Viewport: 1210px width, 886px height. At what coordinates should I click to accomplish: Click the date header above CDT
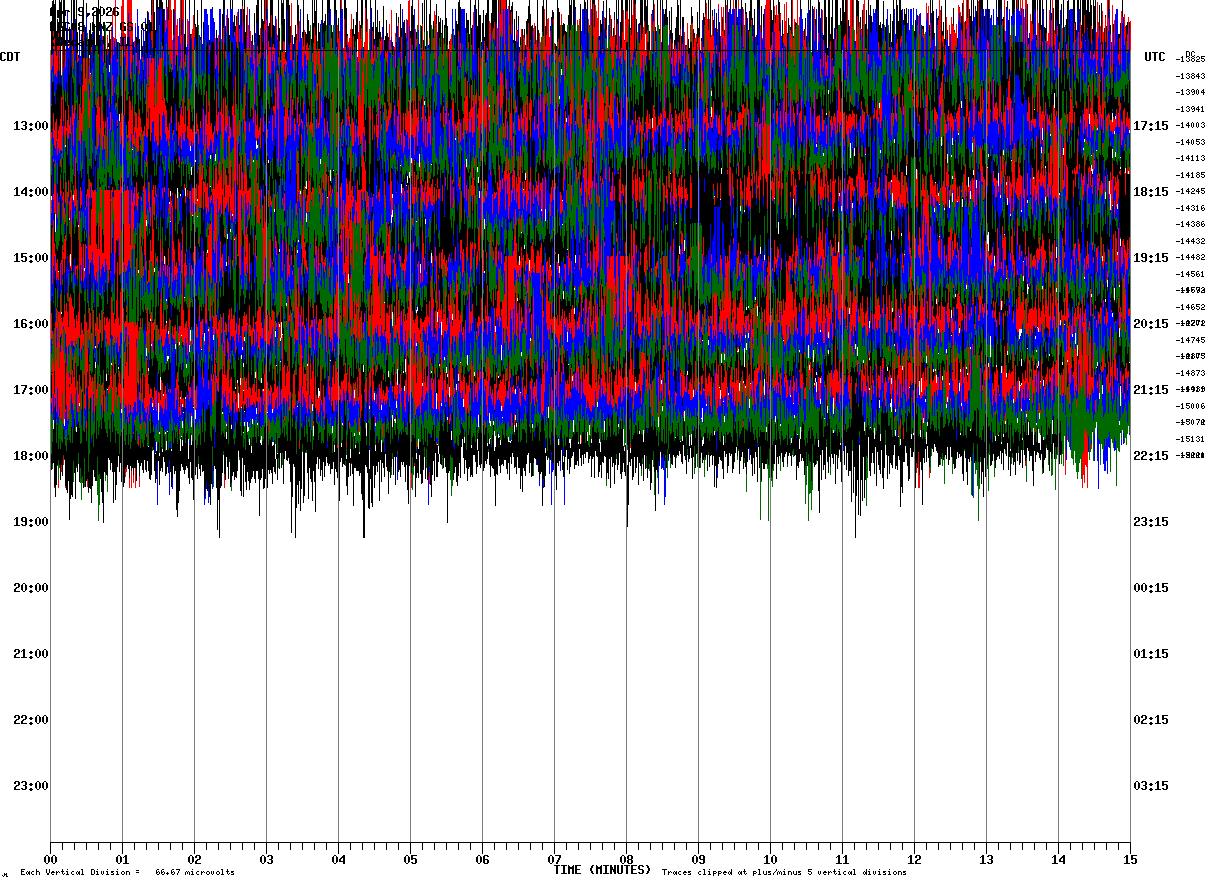point(88,12)
